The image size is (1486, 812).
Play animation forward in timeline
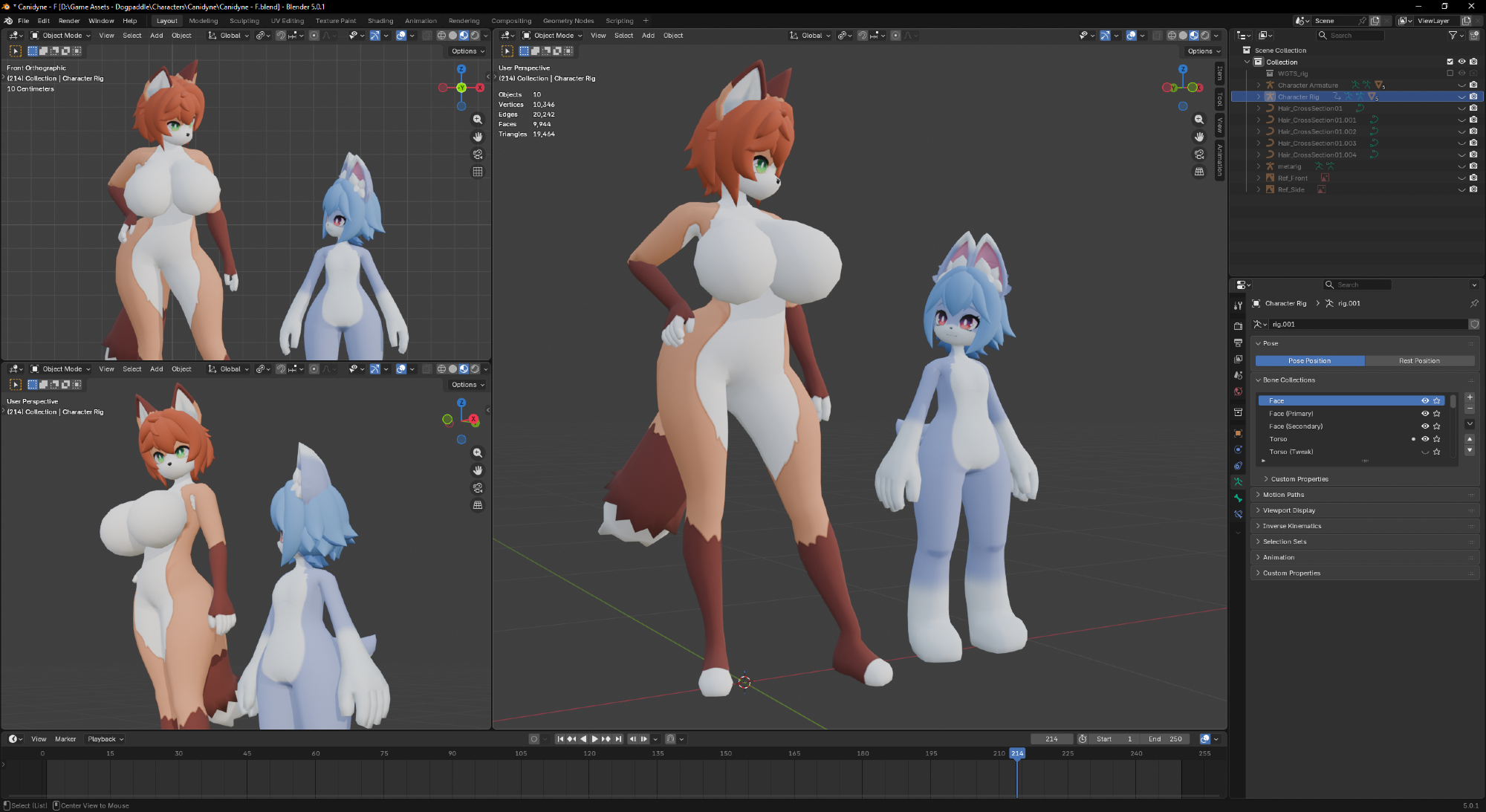pyautogui.click(x=594, y=739)
